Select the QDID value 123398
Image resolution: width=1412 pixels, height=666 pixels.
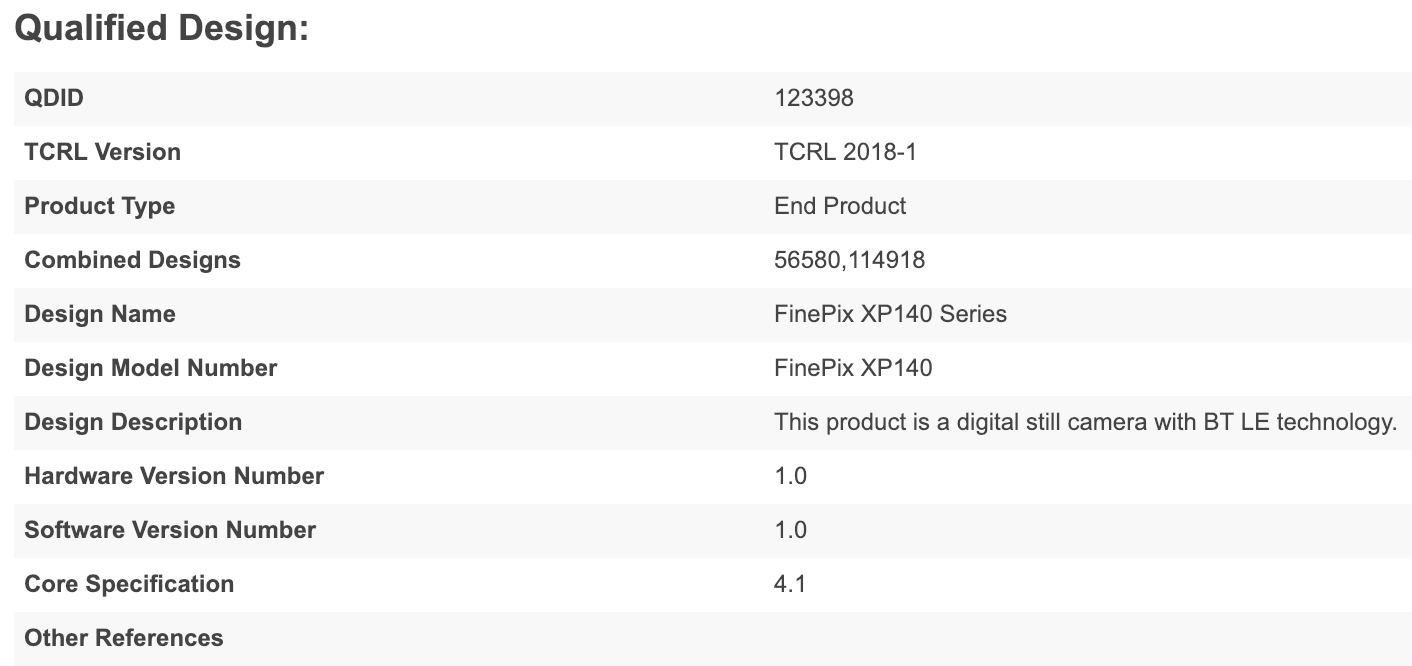pos(813,98)
